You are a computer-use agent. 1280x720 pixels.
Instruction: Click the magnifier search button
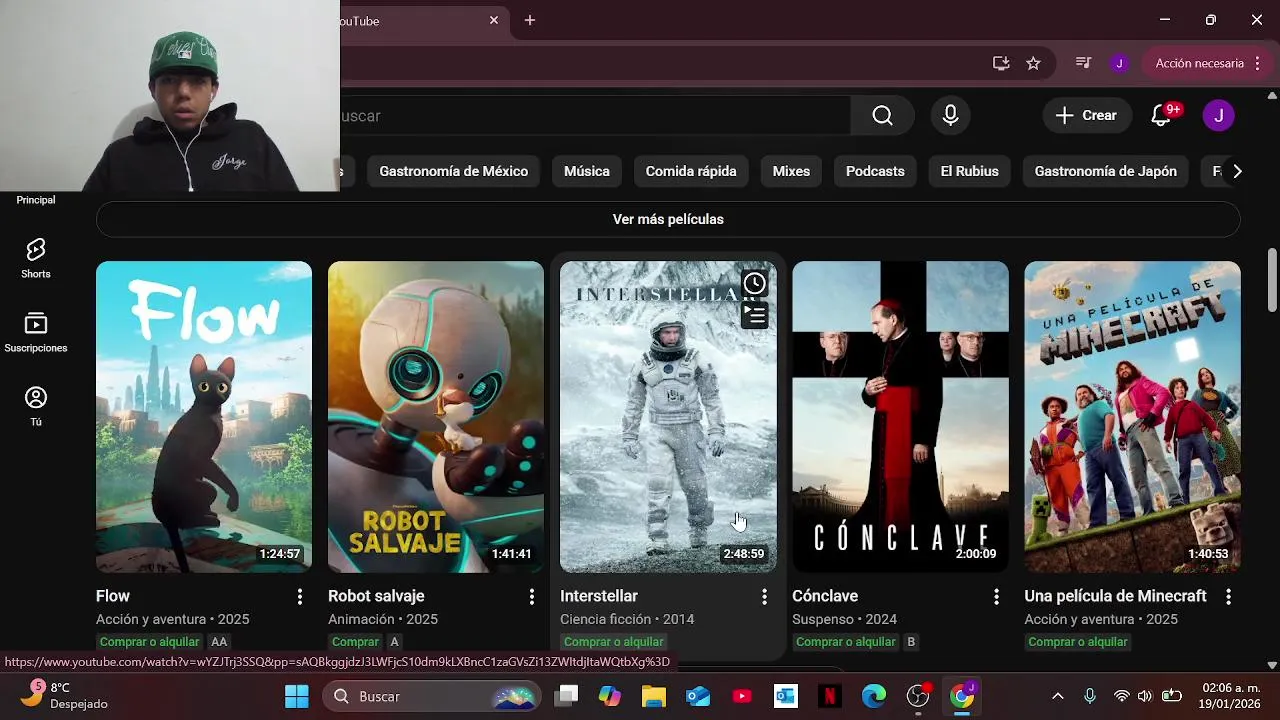tap(882, 116)
